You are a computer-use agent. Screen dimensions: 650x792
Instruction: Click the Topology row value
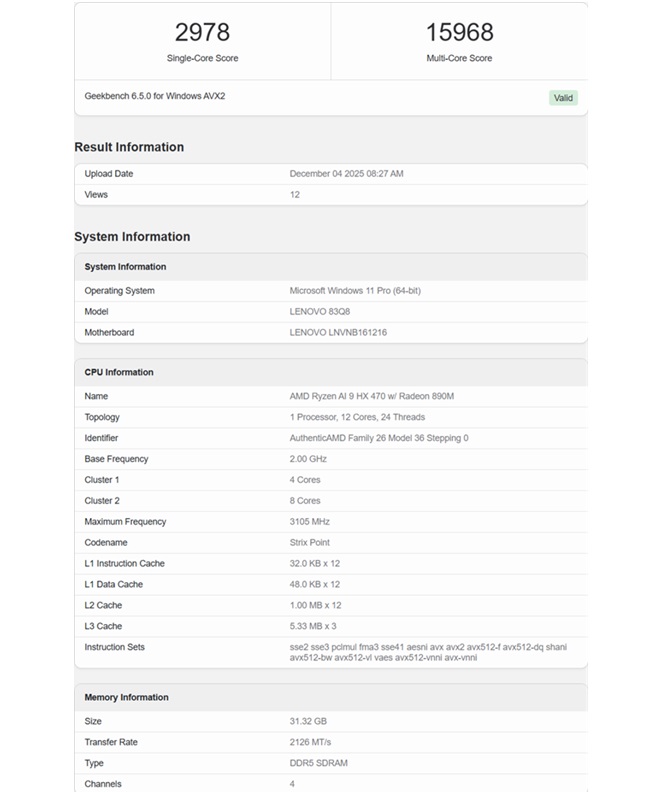357,418
